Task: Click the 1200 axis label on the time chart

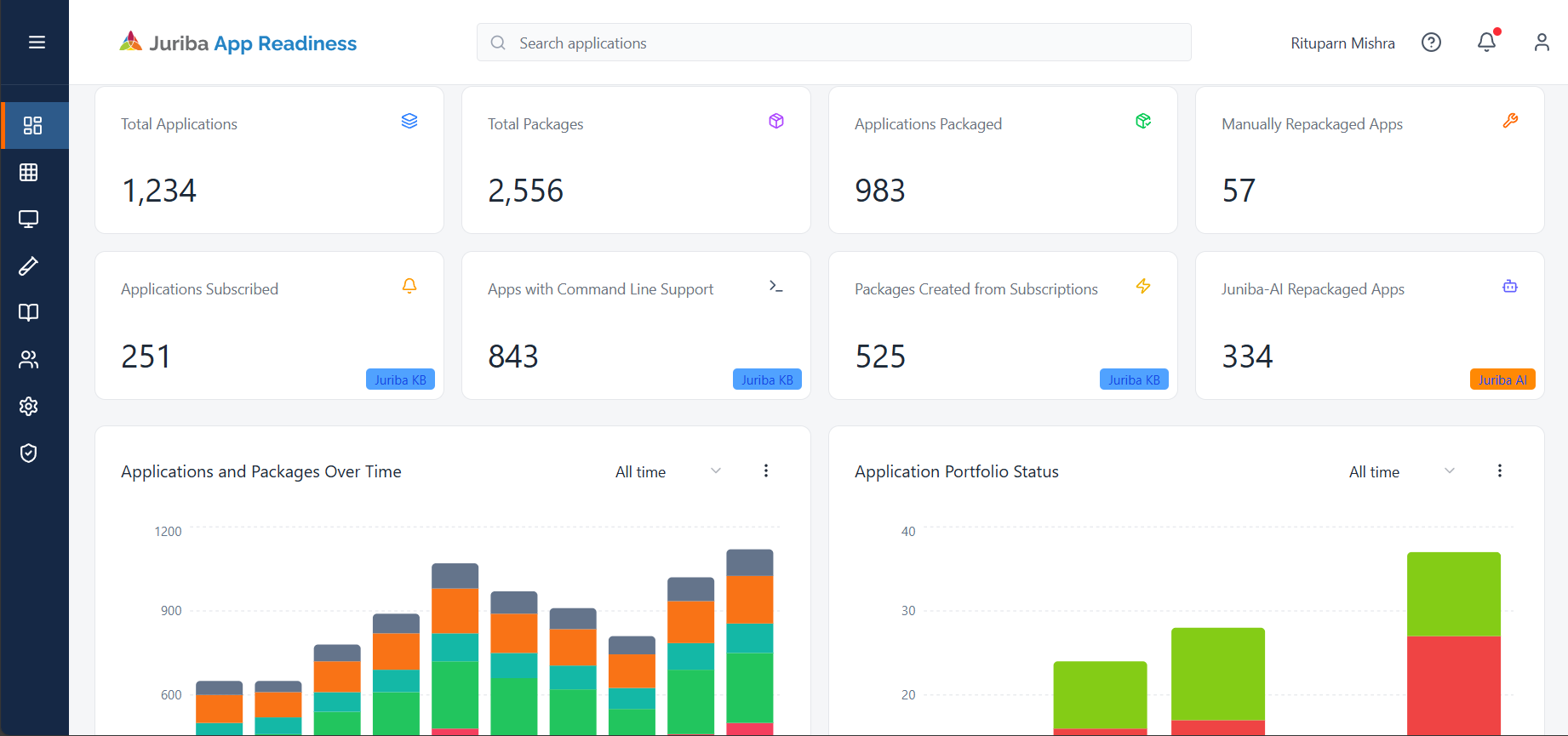Action: coord(168,532)
